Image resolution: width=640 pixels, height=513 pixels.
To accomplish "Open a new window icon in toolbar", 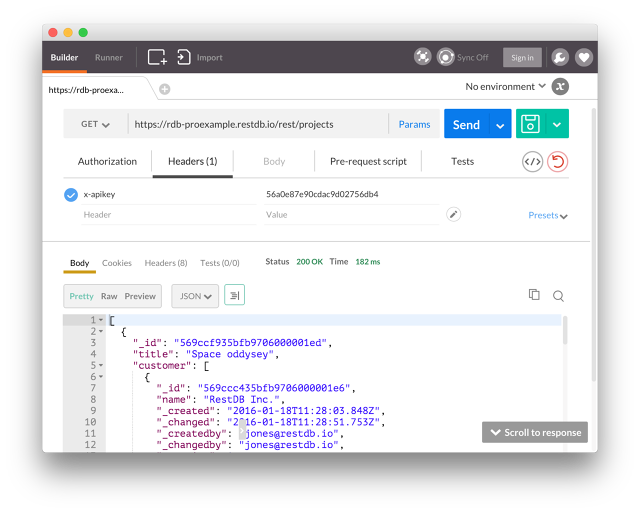I will pyautogui.click(x=157, y=57).
